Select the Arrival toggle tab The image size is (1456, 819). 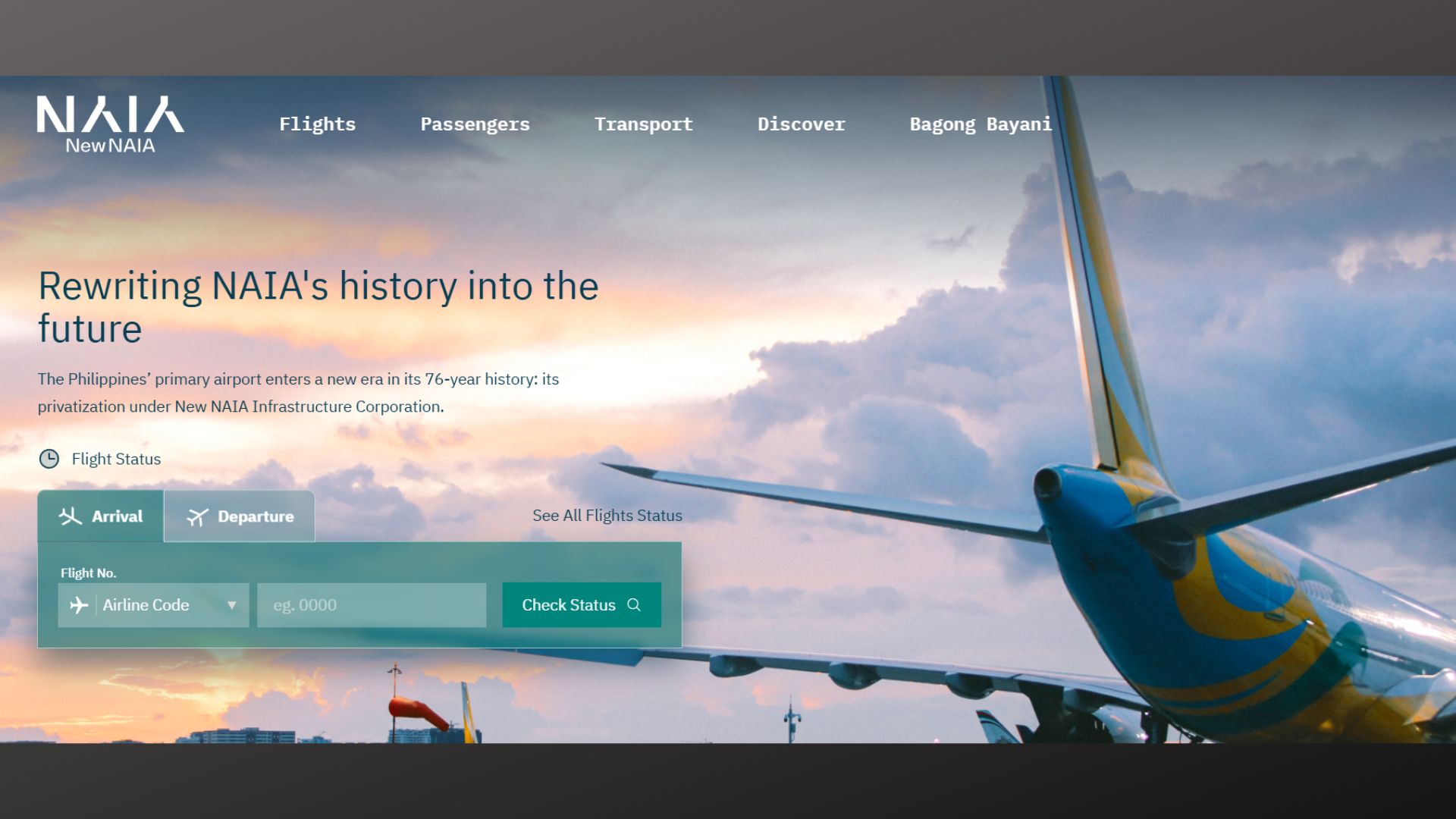point(100,516)
